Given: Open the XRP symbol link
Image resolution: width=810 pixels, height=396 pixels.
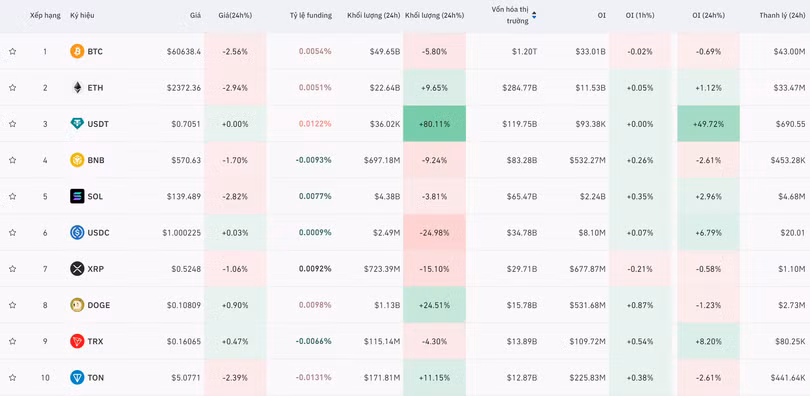Looking at the screenshot, I should tap(96, 269).
